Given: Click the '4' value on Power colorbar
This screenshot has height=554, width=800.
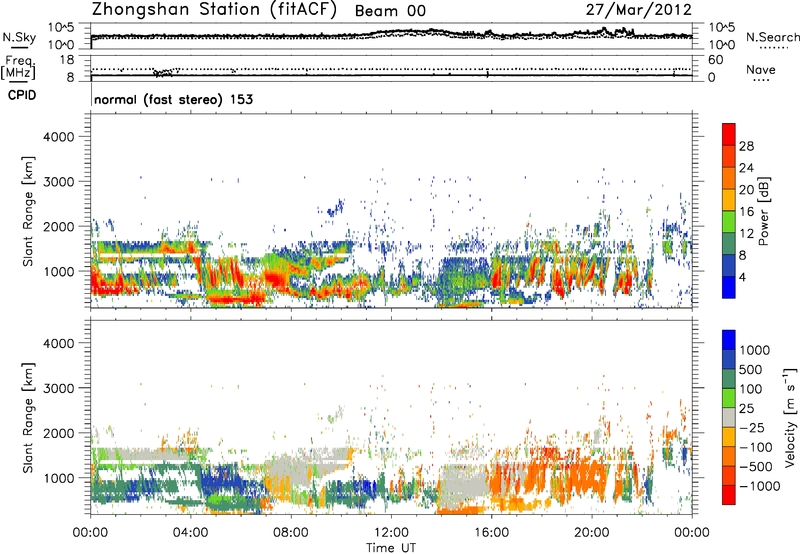Looking at the screenshot, I should click(743, 278).
